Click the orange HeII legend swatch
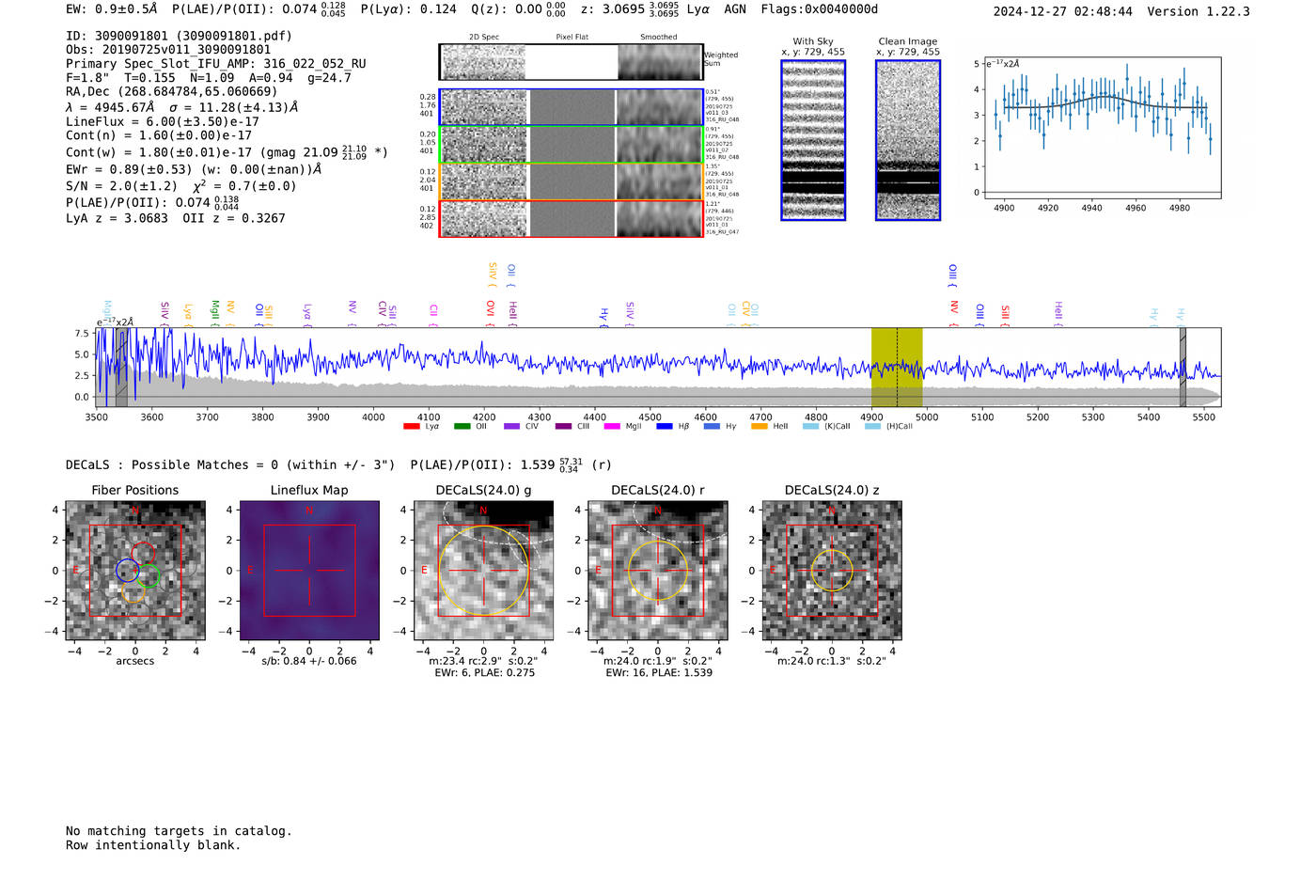The height and width of the screenshot is (896, 1316). (x=760, y=426)
